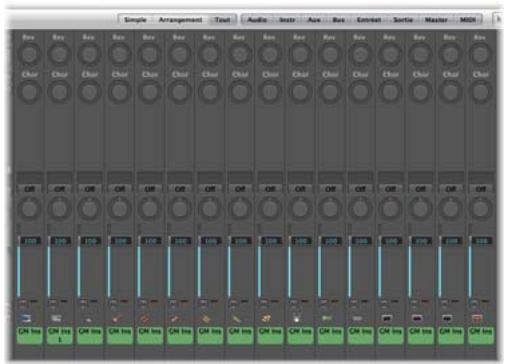Click the white instrument icon on channel strip 10
The height and width of the screenshot is (364, 507).
[x=296, y=319]
